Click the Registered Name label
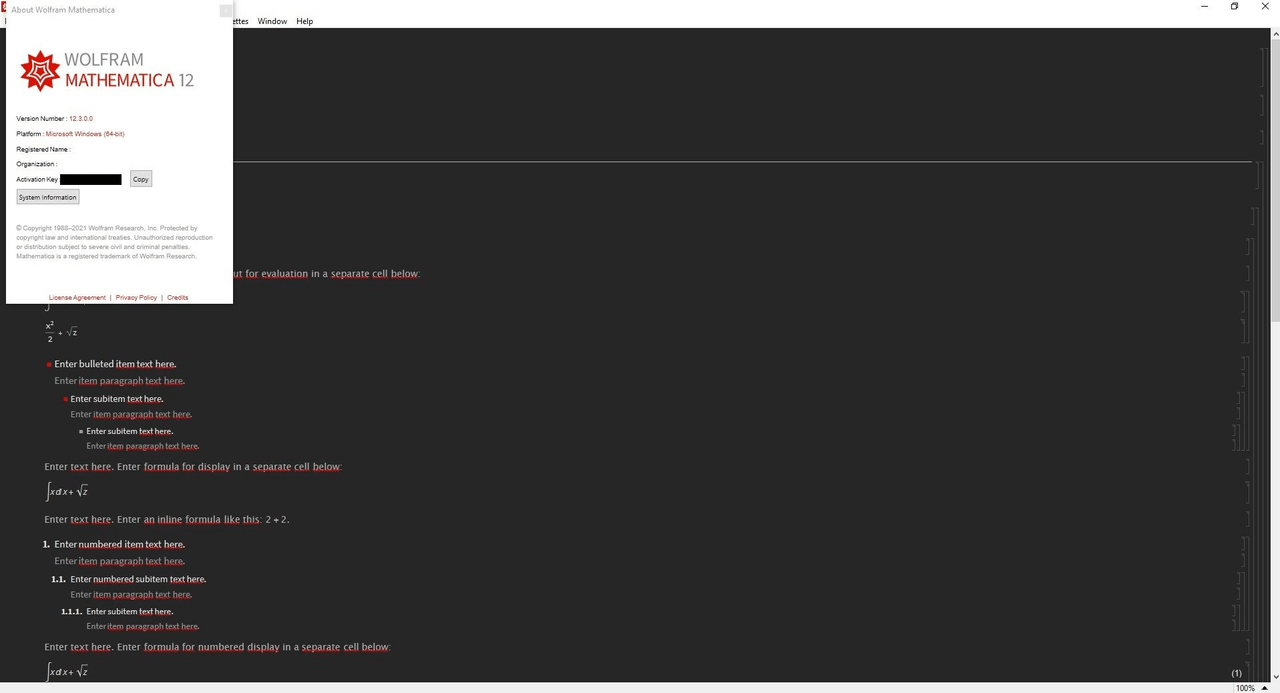The height and width of the screenshot is (693, 1280). tap(43, 149)
